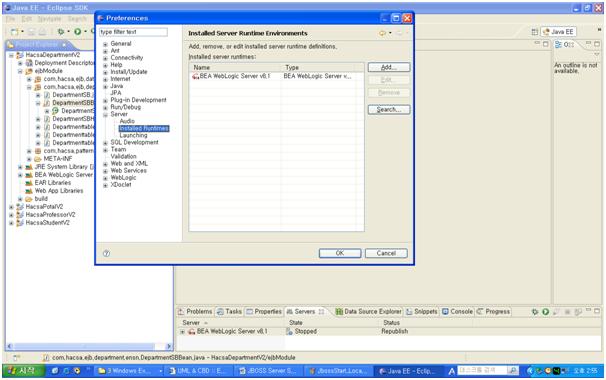Image resolution: width=606 pixels, height=380 pixels.
Task: Click debug server bug icon in Servers view
Action: (x=535, y=312)
